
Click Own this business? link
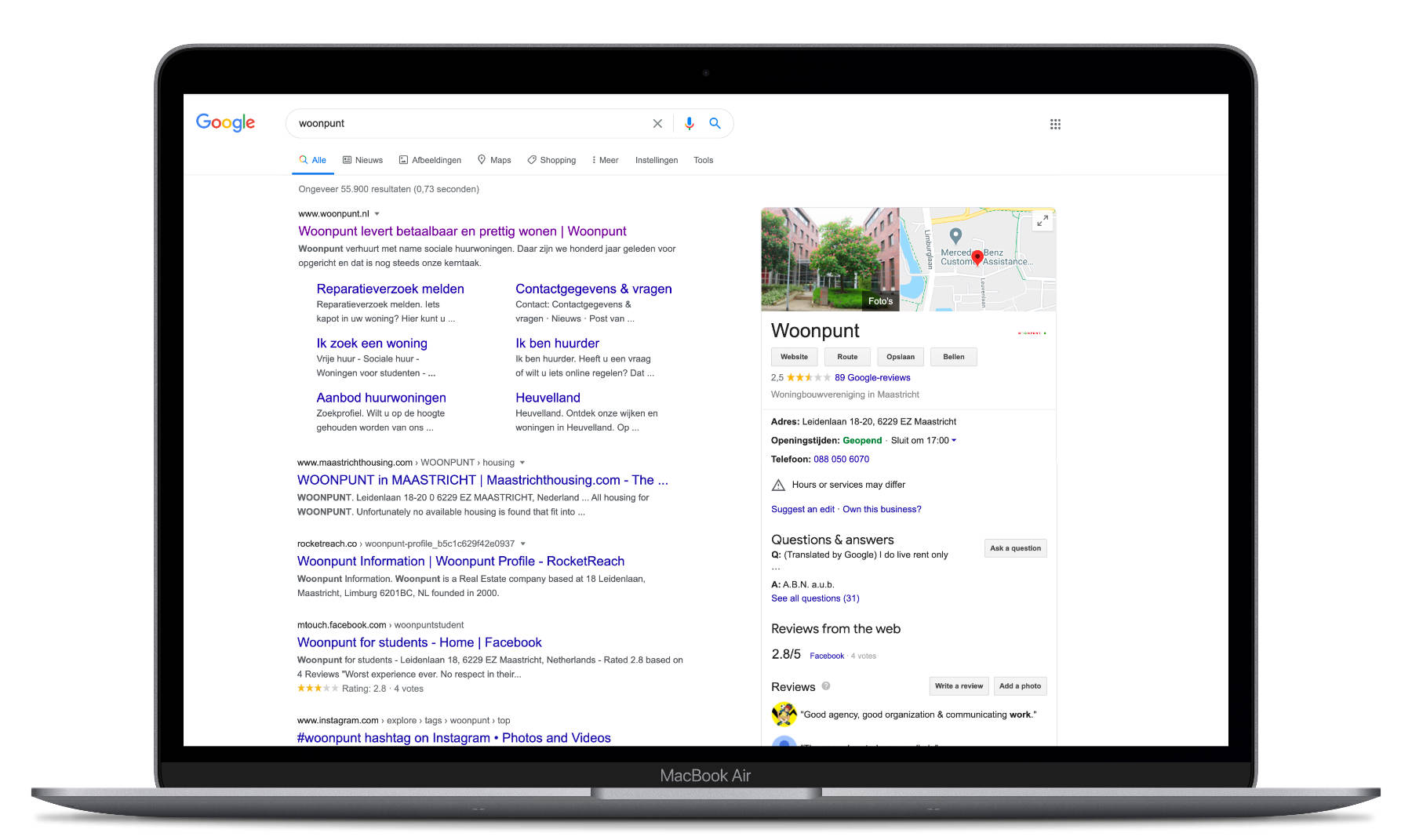coord(882,509)
